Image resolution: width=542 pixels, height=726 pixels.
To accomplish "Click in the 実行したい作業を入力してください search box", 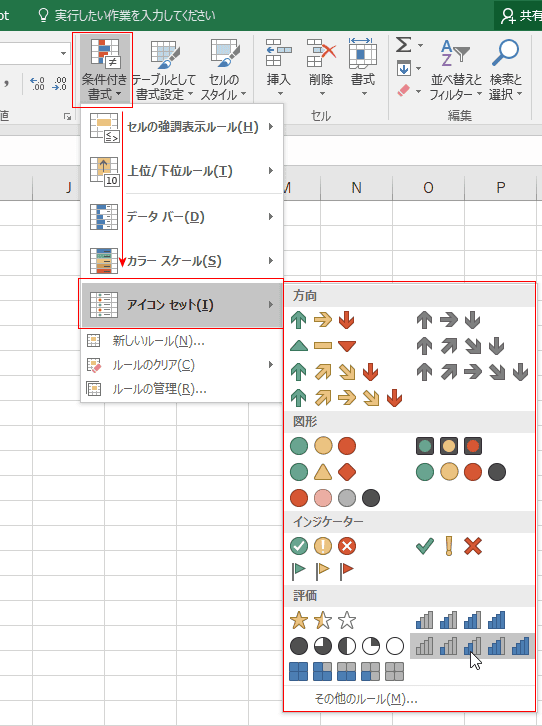I will pyautogui.click(x=135, y=15).
